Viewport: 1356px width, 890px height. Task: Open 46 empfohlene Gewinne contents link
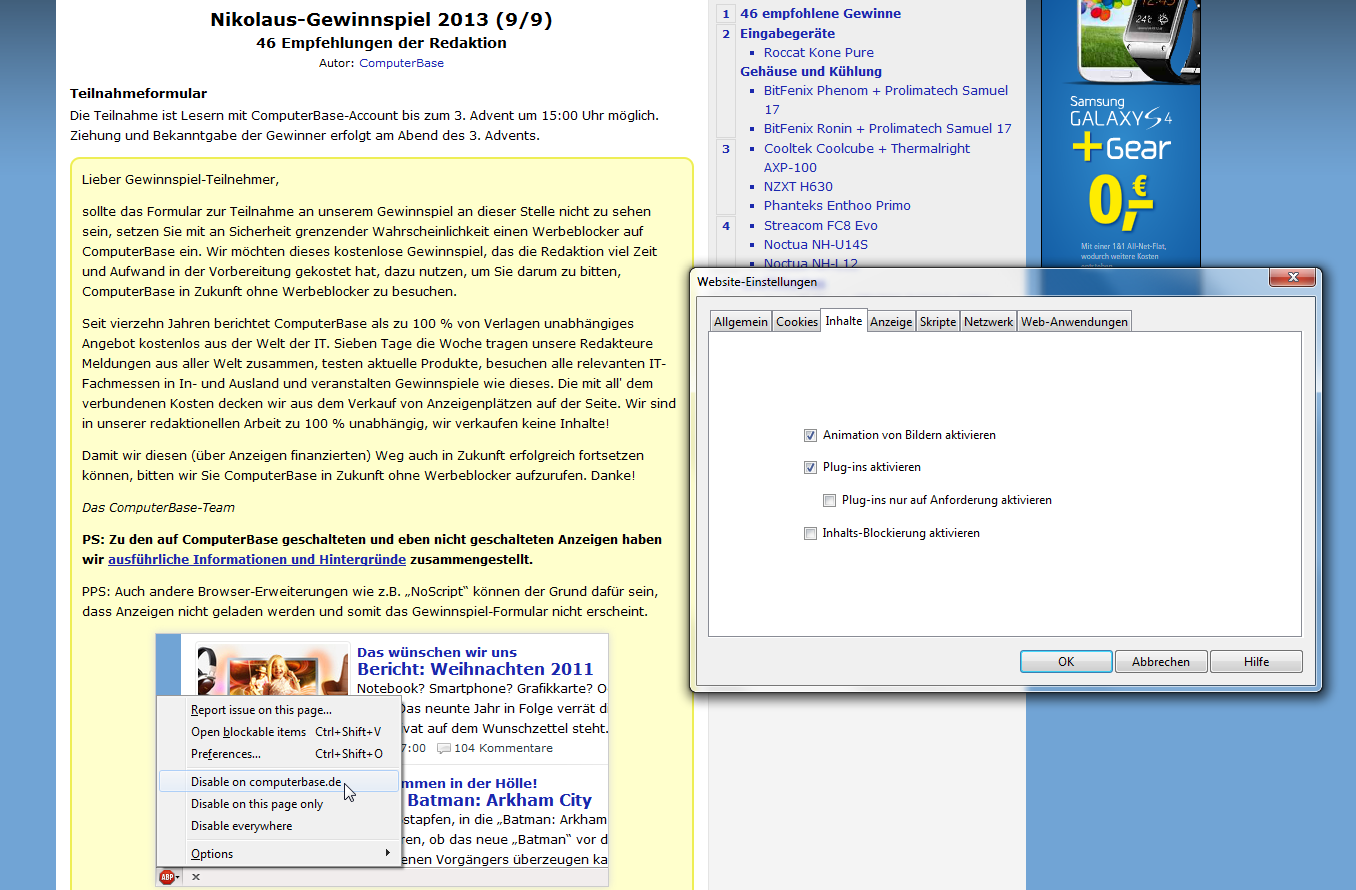[820, 14]
